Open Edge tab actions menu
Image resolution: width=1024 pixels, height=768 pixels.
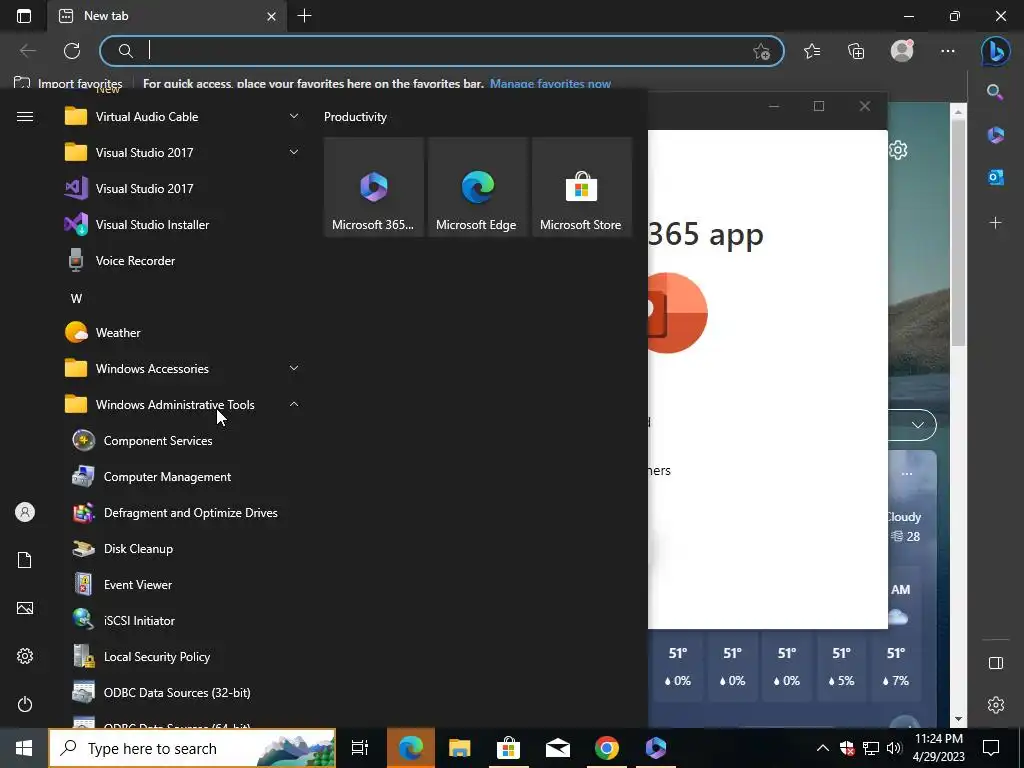24,16
